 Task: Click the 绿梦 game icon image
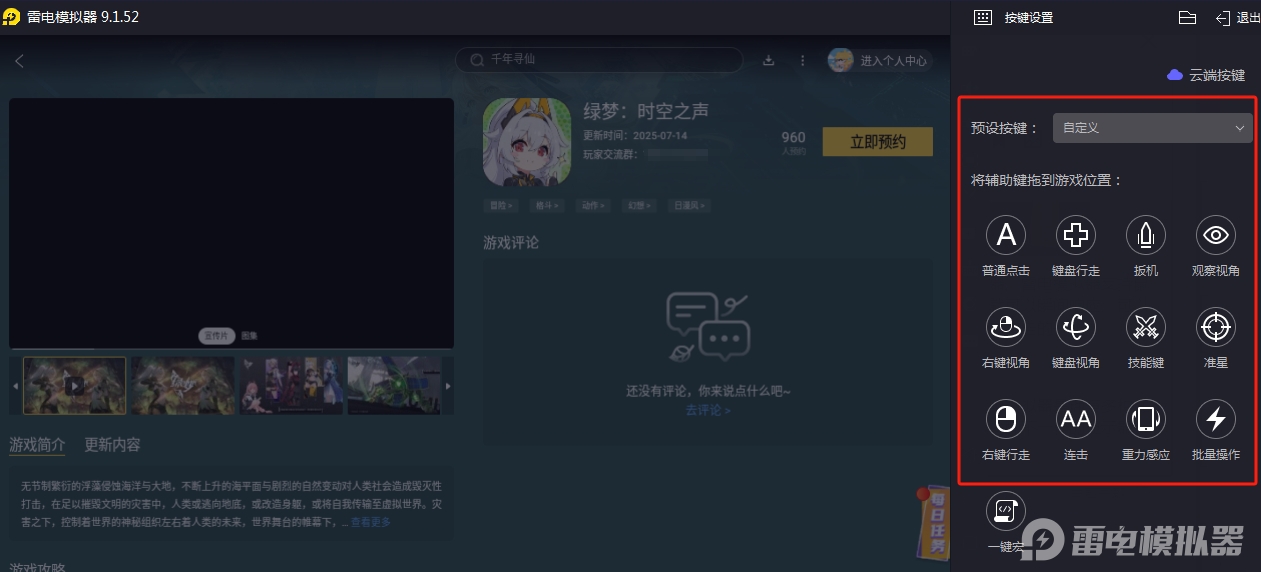click(x=527, y=142)
